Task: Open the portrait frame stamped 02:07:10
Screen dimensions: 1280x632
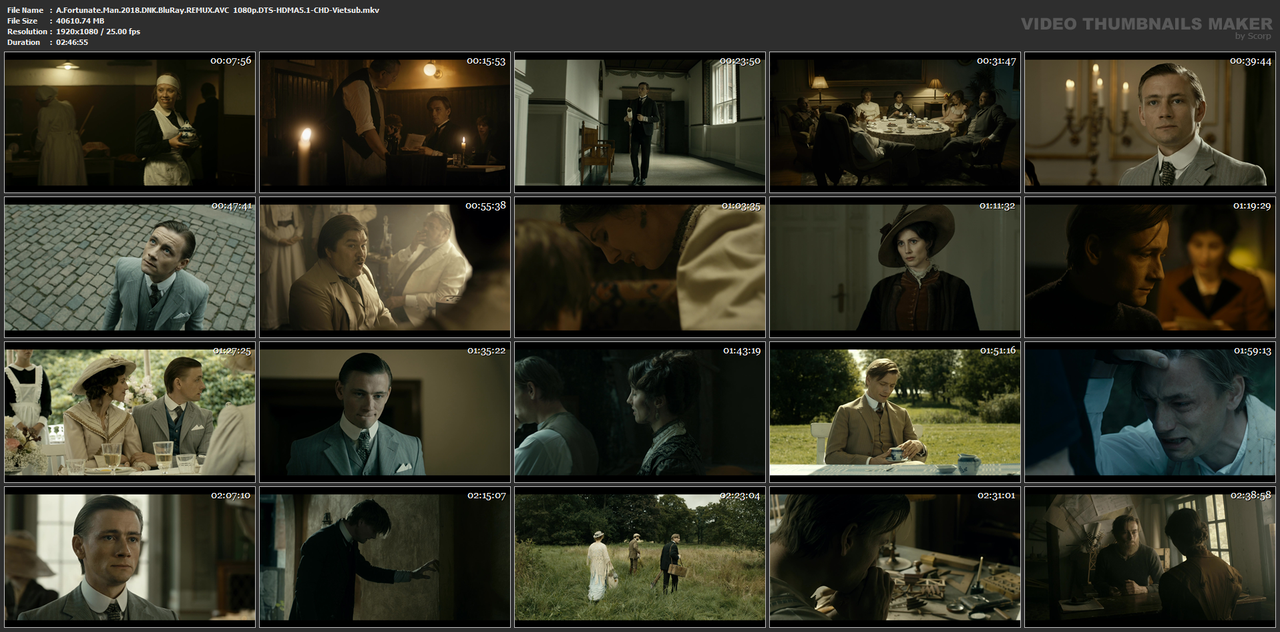Action: pyautogui.click(x=130, y=556)
